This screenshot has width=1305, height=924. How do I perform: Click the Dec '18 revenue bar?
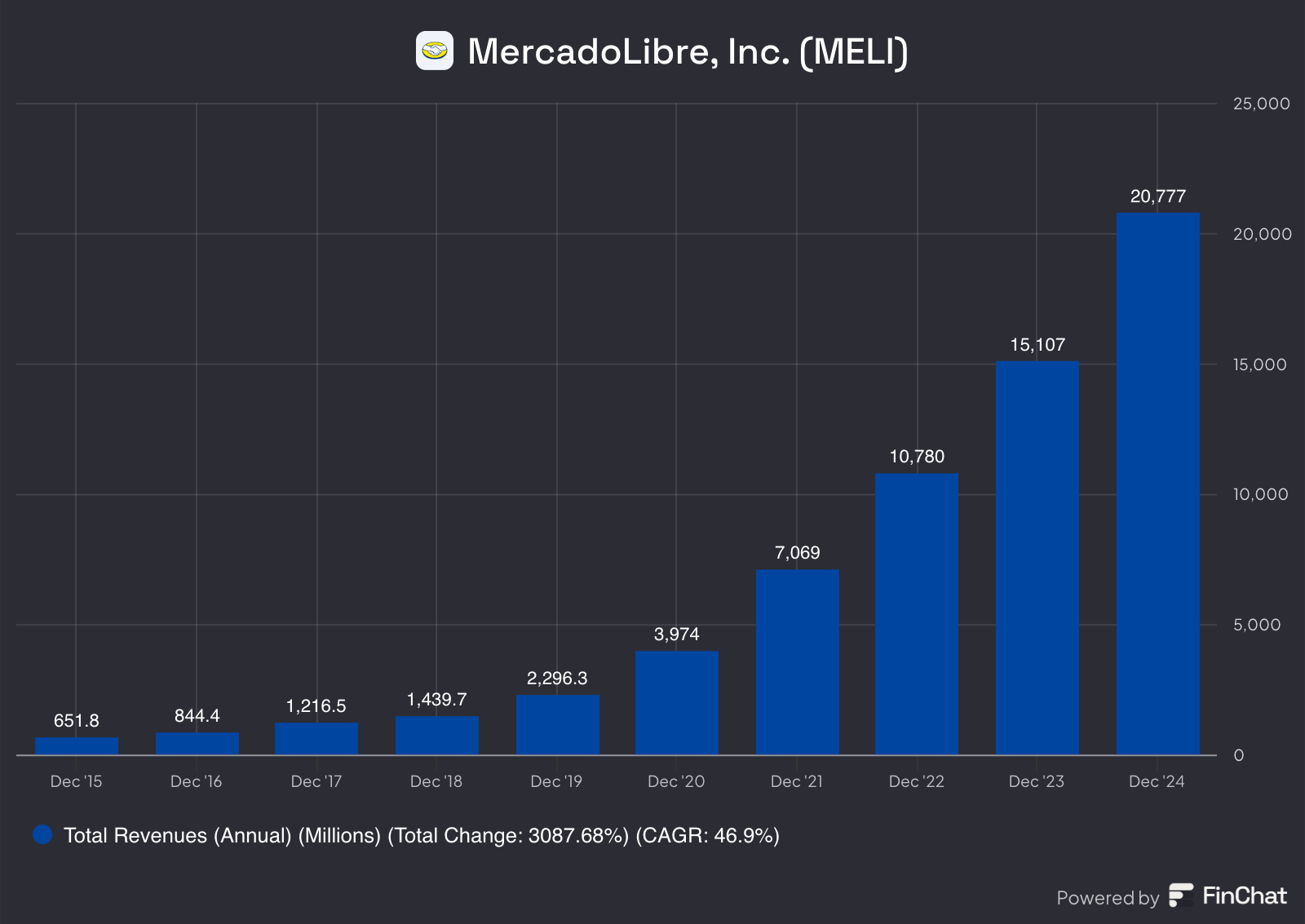pyautogui.click(x=437, y=736)
